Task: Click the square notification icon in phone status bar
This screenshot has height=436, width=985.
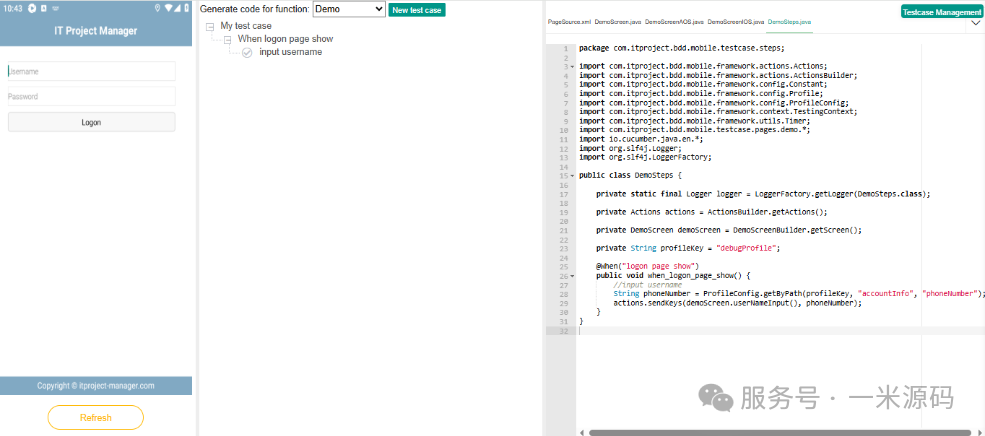Action: click(x=43, y=8)
